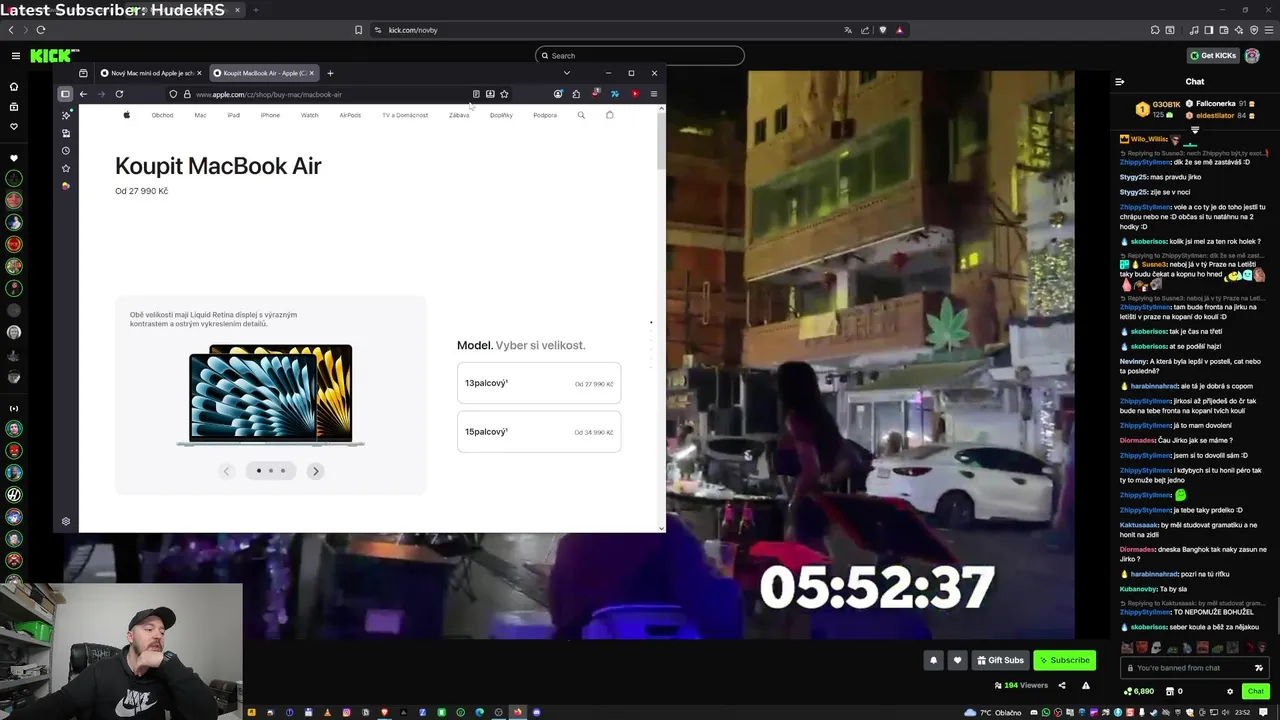1280x720 pixels.
Task: Open the Kick following heart outline icon
Action: pos(14,127)
